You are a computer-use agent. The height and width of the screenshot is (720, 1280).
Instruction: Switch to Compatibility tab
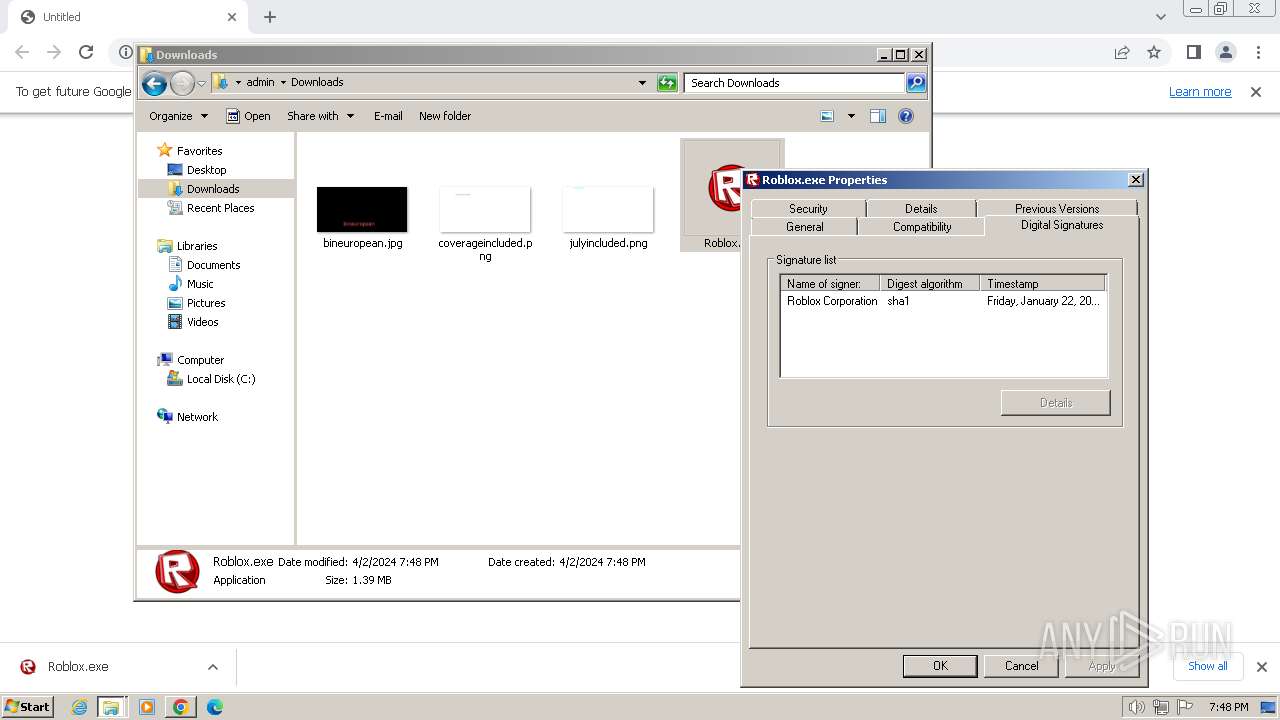[x=922, y=227]
